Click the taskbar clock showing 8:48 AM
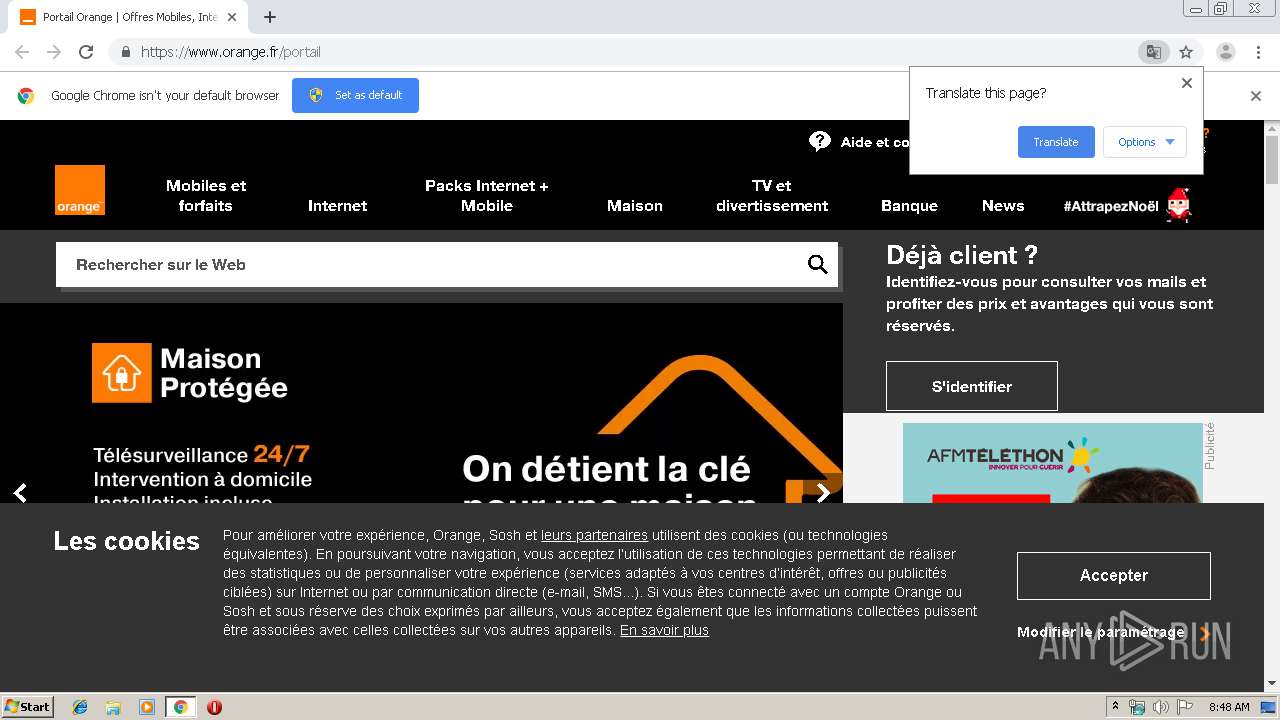 pyautogui.click(x=1229, y=707)
